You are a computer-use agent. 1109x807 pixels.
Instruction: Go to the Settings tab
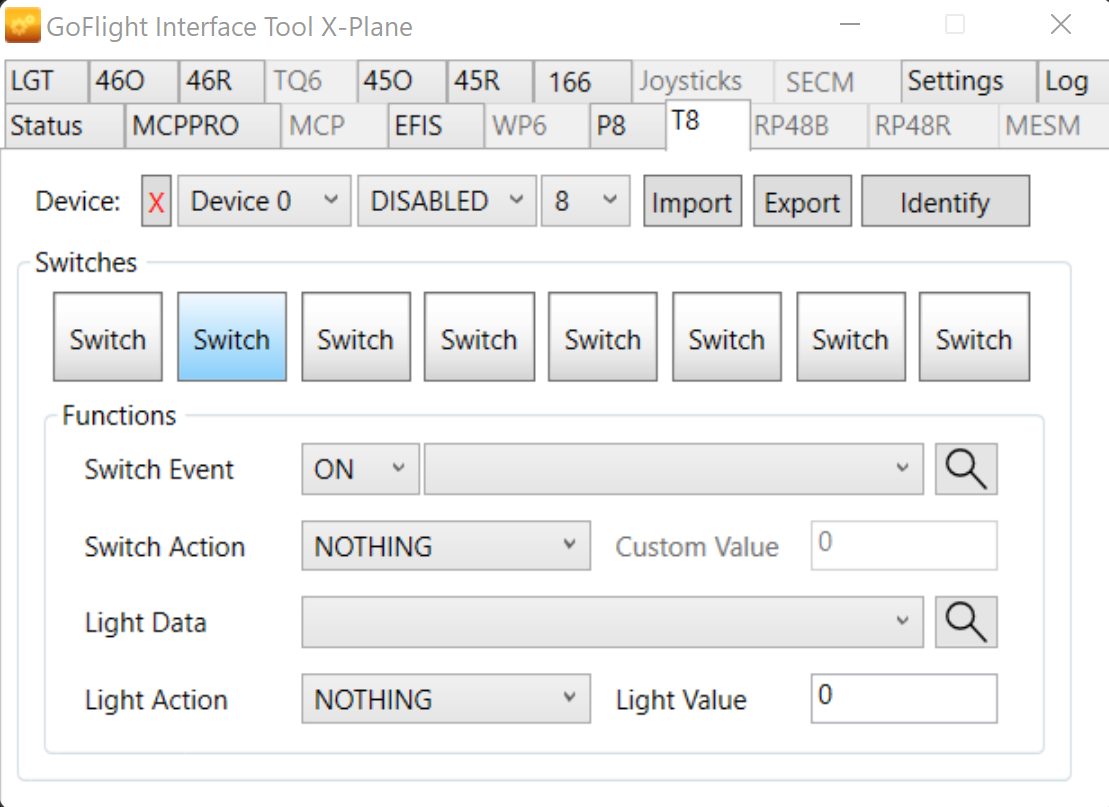(x=968, y=81)
